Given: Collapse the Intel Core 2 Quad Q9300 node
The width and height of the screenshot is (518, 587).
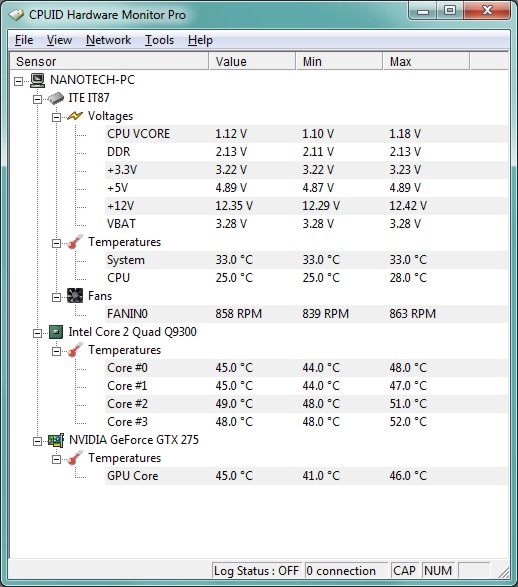Looking at the screenshot, I should coord(37,333).
